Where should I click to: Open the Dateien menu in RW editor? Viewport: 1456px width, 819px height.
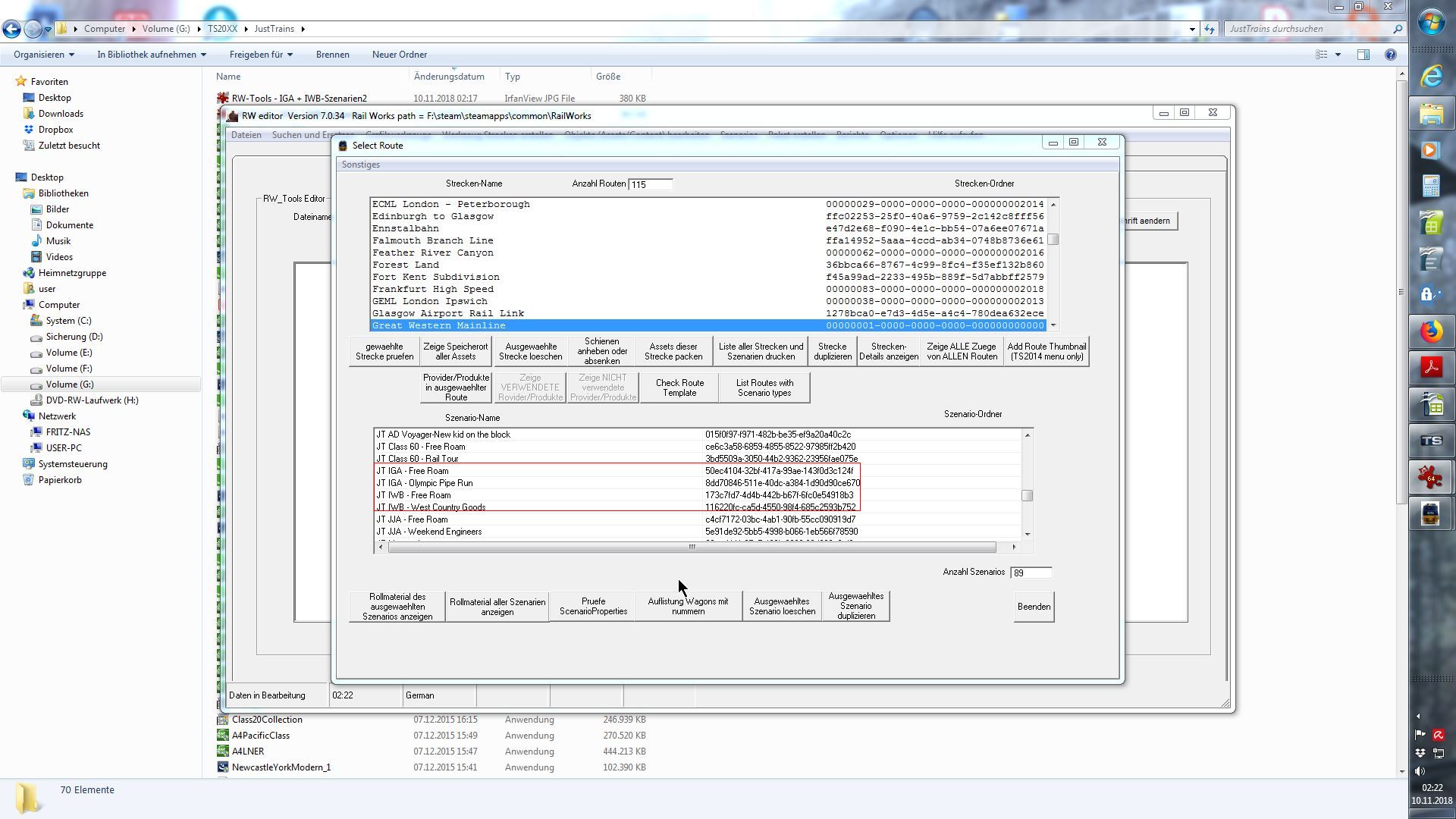click(x=246, y=135)
